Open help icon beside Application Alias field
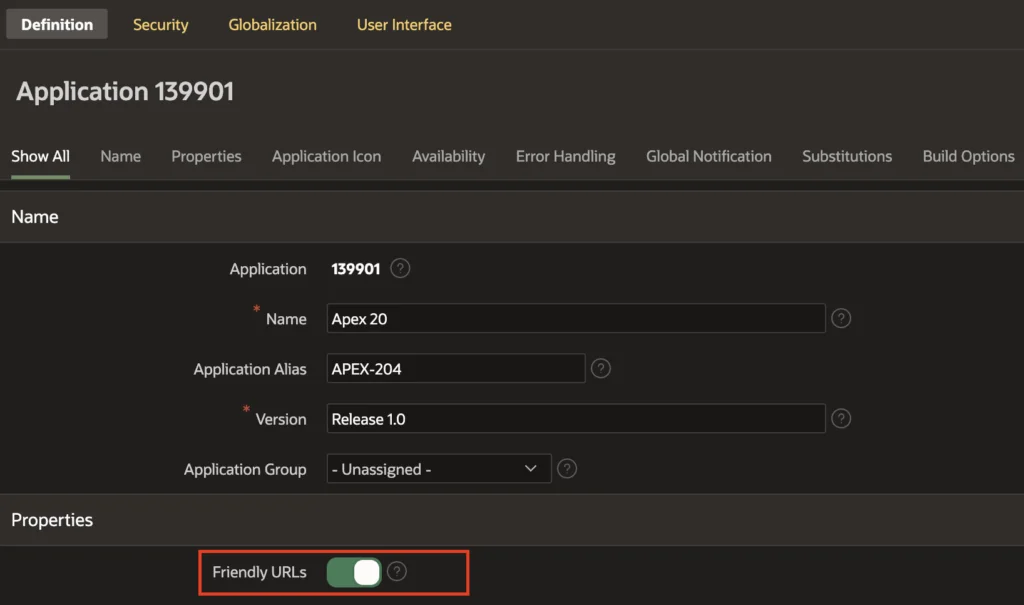Image resolution: width=1024 pixels, height=605 pixels. [x=600, y=368]
